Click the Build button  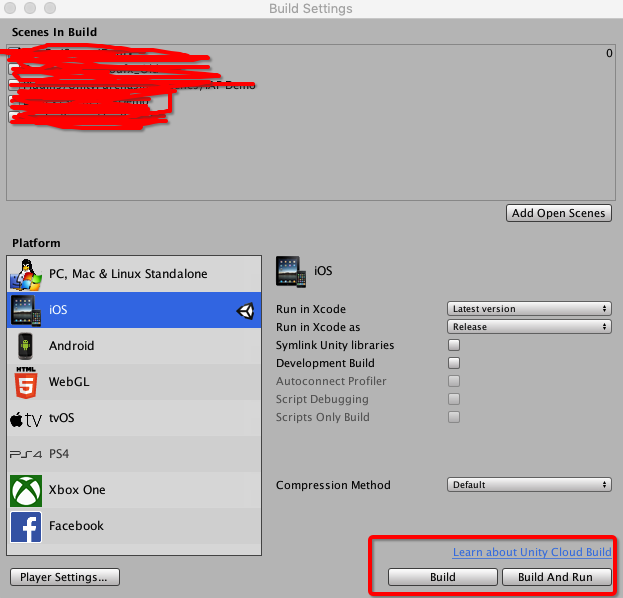pos(443,577)
